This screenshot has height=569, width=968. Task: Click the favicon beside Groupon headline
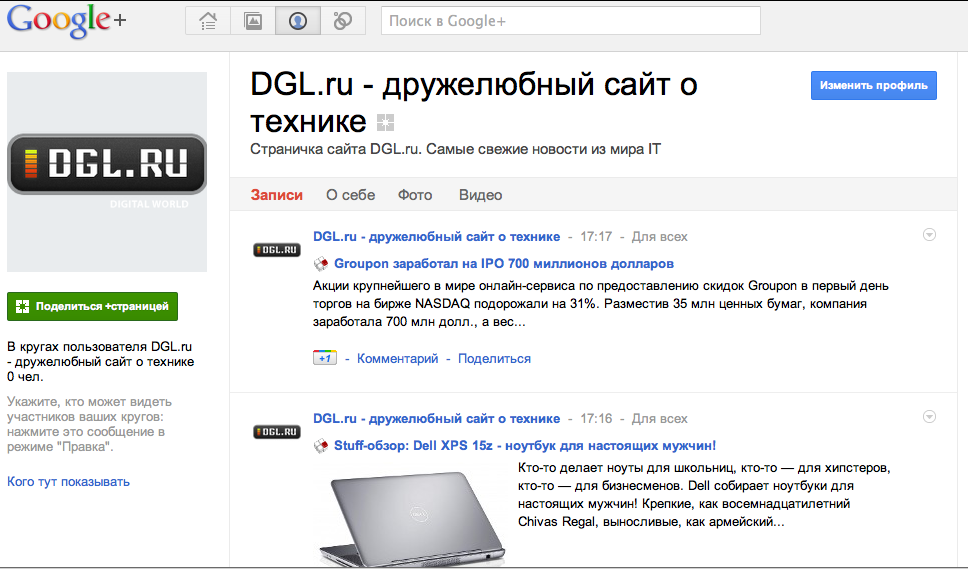321,264
